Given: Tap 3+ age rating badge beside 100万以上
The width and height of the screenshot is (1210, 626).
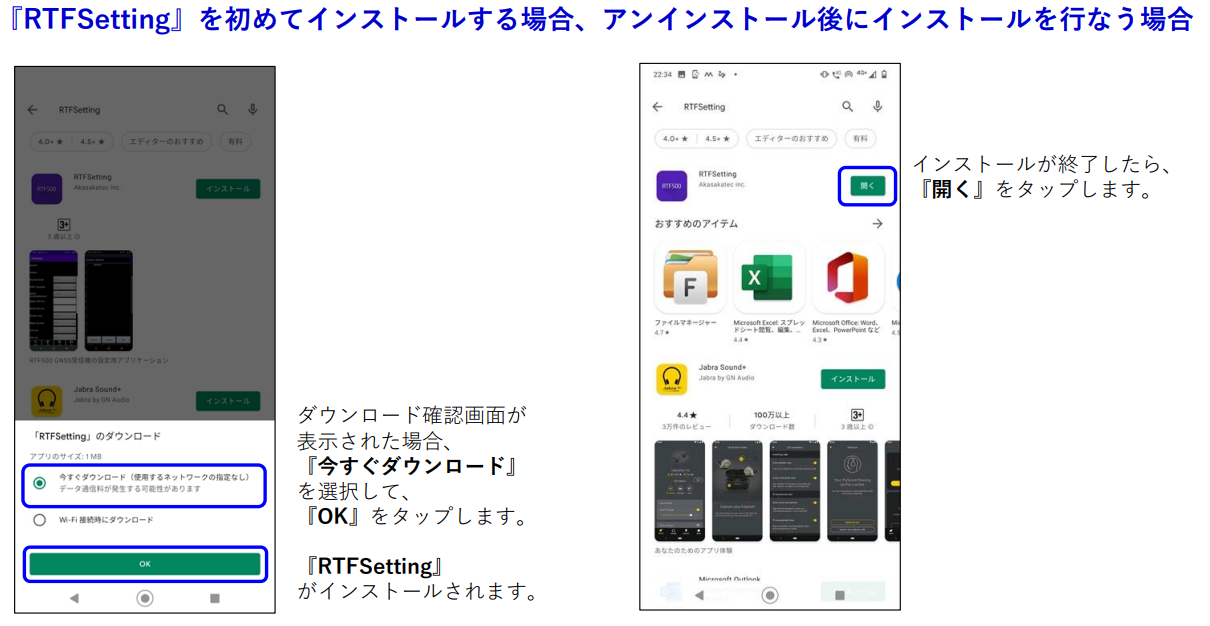Looking at the screenshot, I should click(857, 415).
